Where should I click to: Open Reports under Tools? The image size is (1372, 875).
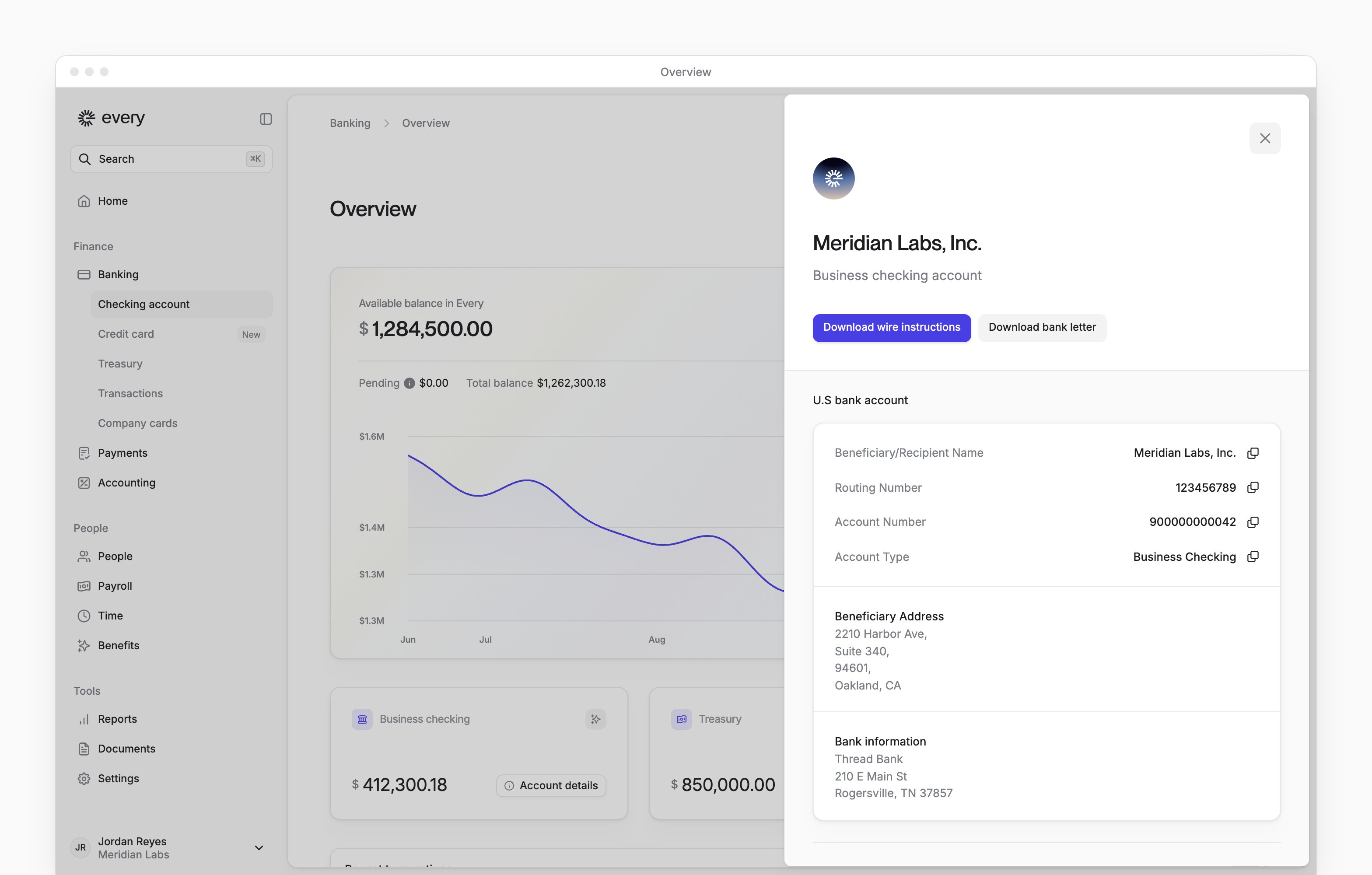[171, 719]
